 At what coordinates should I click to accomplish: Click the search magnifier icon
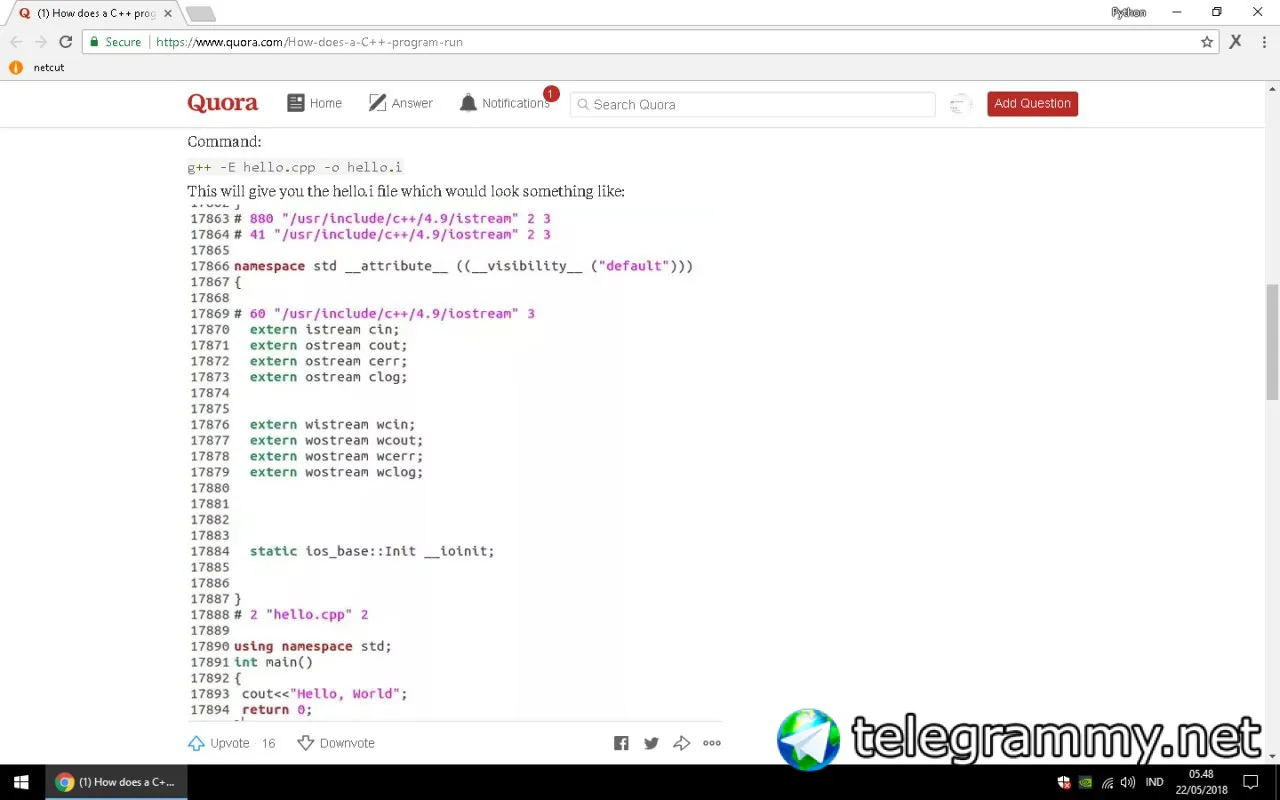(581, 104)
